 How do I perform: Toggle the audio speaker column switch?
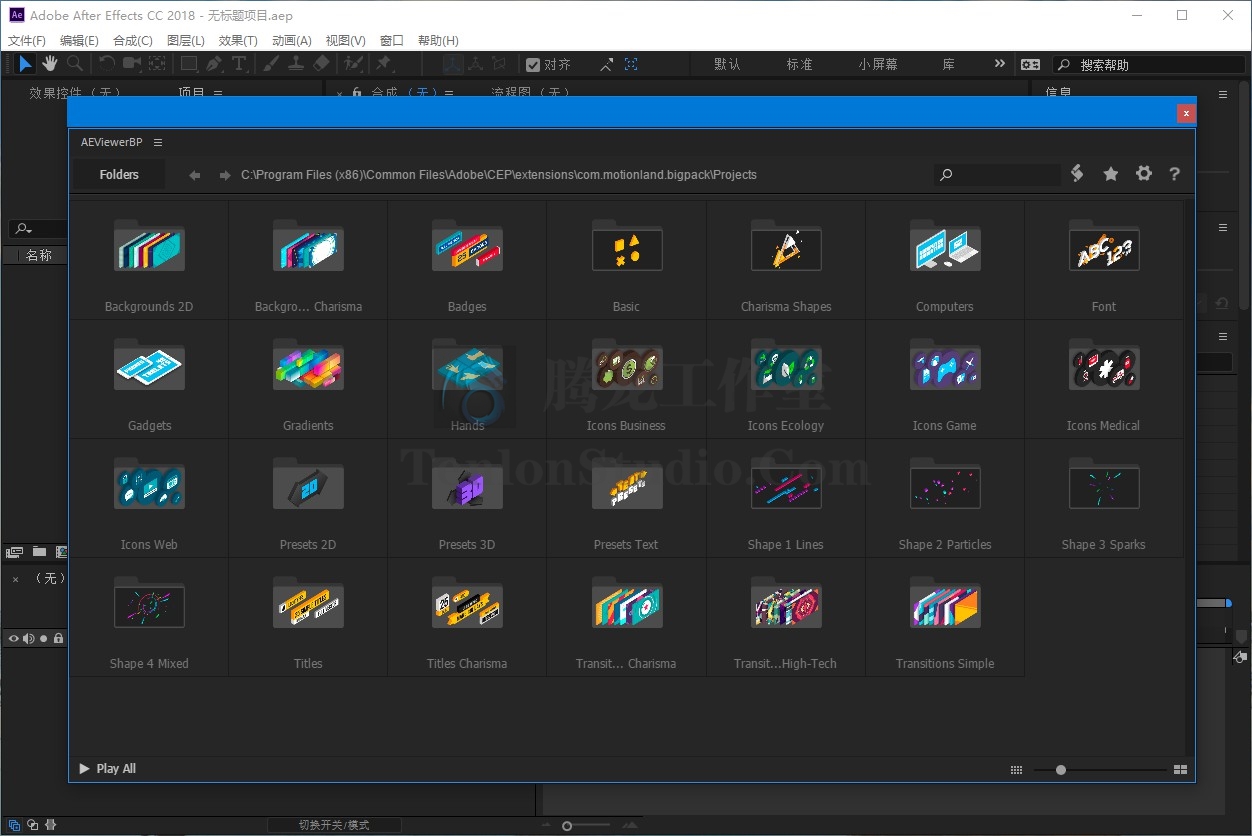pyautogui.click(x=28, y=638)
